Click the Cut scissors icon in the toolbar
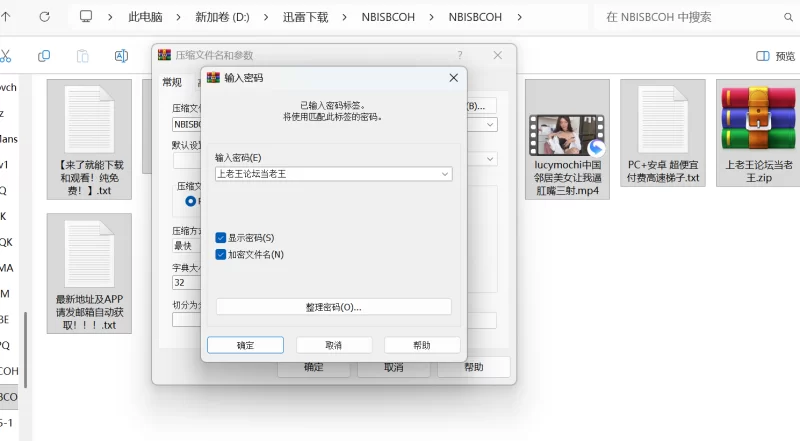 (5, 56)
